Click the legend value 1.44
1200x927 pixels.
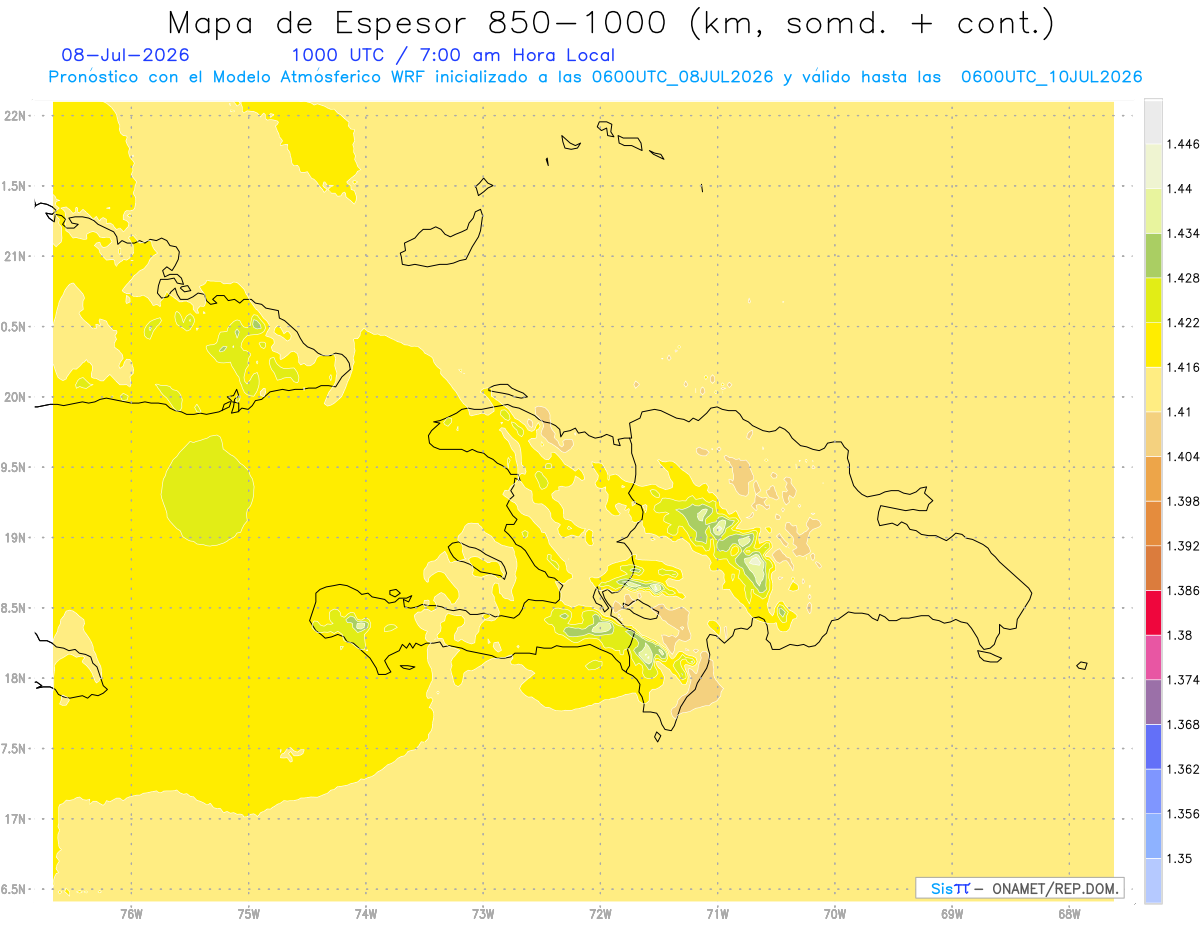tap(1180, 188)
